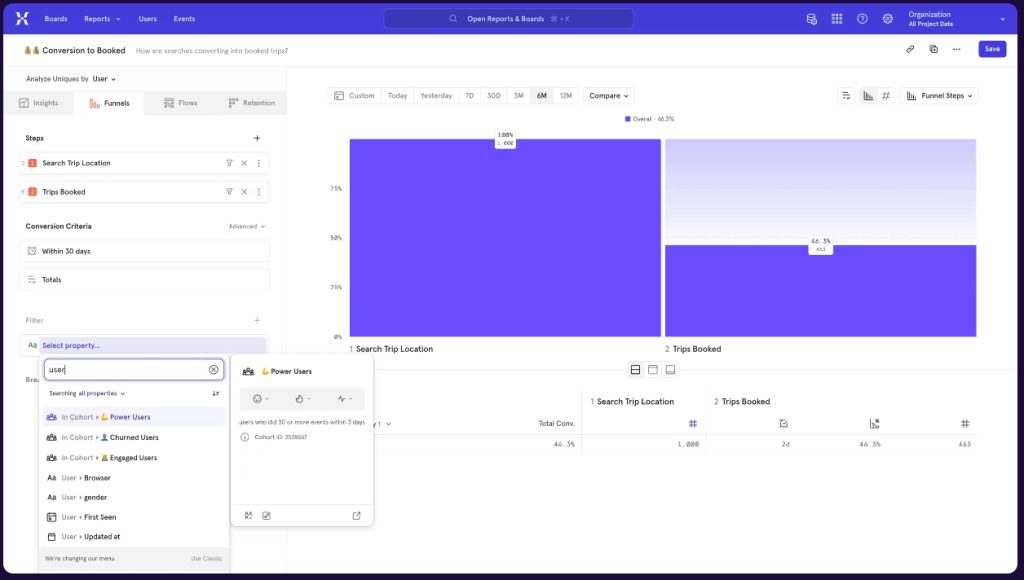The width and height of the screenshot is (1024, 580).
Task: Click the Save button
Action: (991, 49)
